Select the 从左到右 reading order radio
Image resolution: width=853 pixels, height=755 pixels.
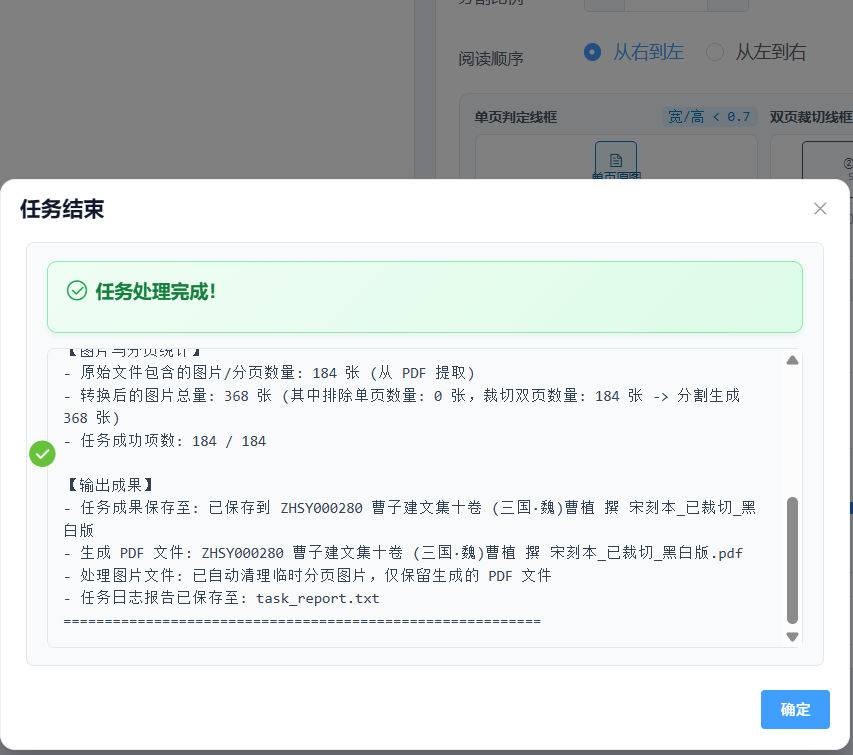click(714, 52)
